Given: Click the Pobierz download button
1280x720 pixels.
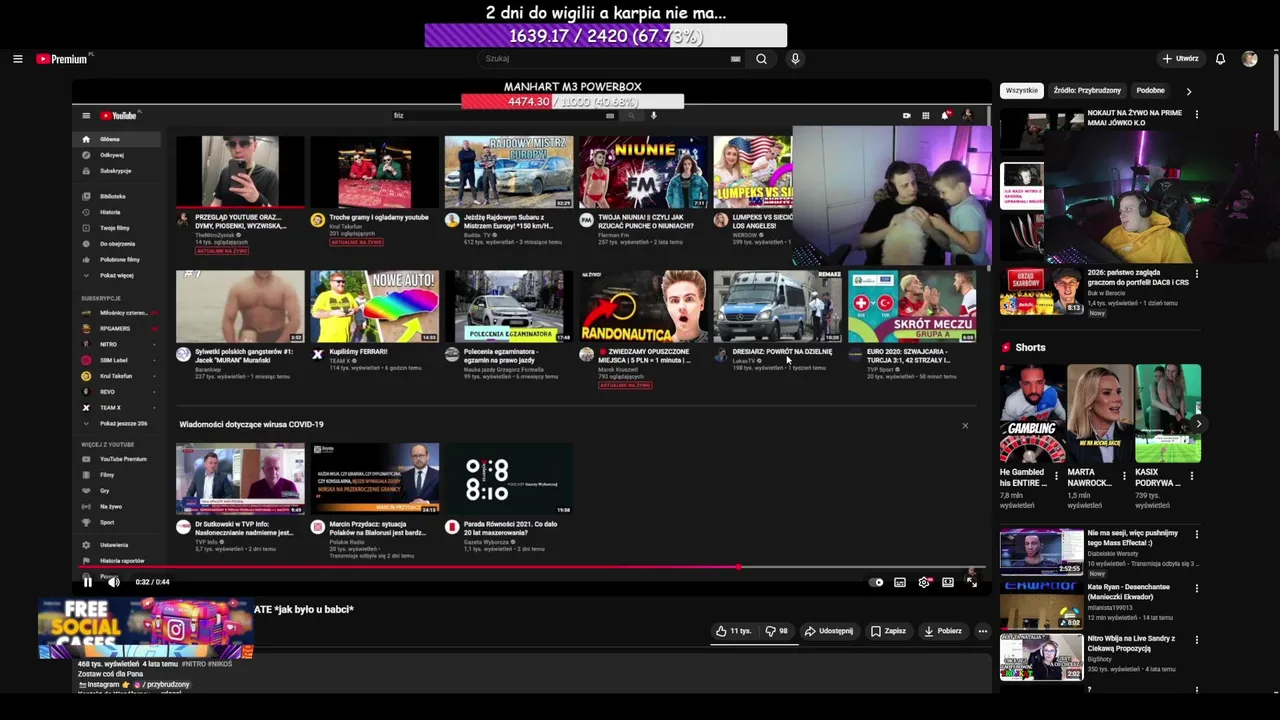Looking at the screenshot, I should coord(943,631).
